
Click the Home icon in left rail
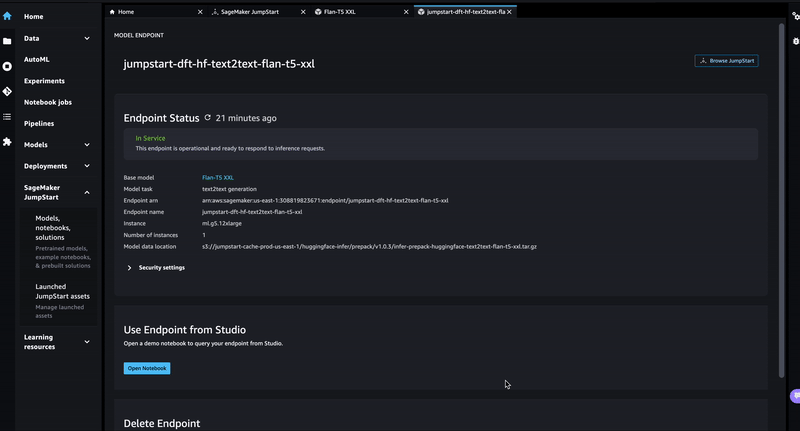click(7, 16)
